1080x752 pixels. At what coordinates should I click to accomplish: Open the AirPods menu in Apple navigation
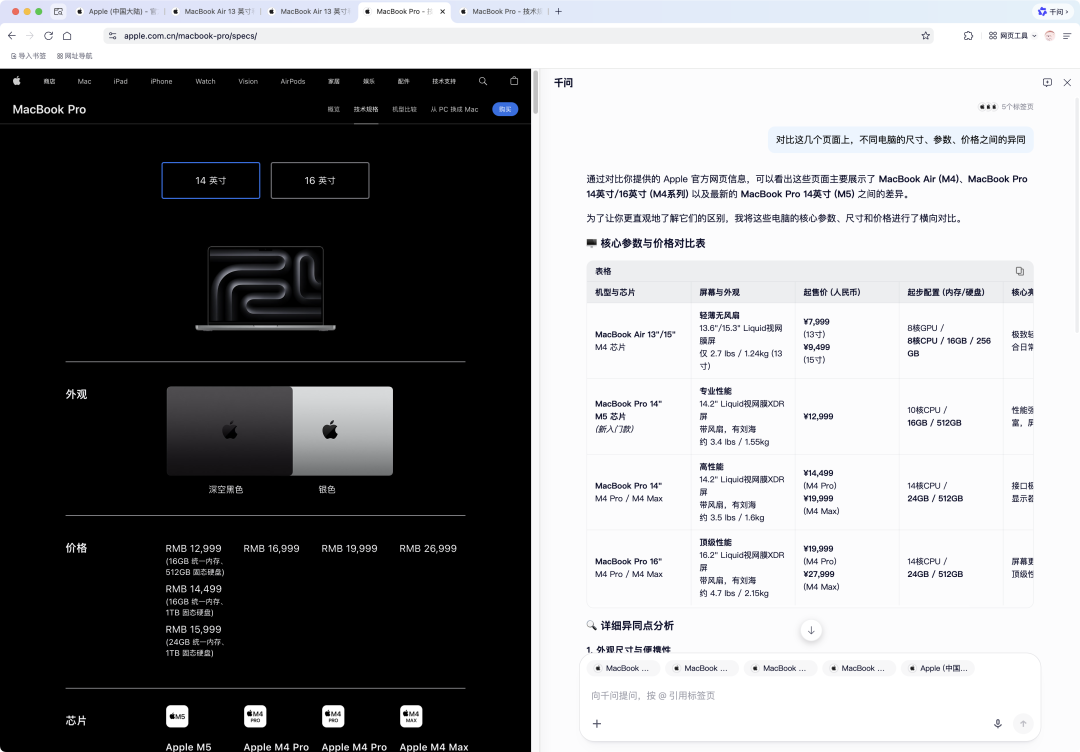point(293,81)
